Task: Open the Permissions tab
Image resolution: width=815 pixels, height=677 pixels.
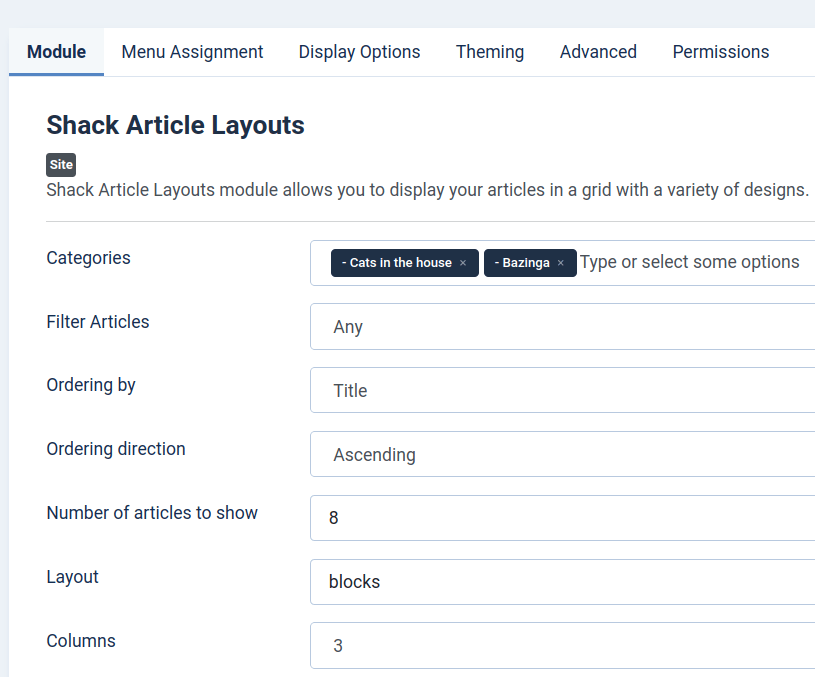Action: (721, 52)
